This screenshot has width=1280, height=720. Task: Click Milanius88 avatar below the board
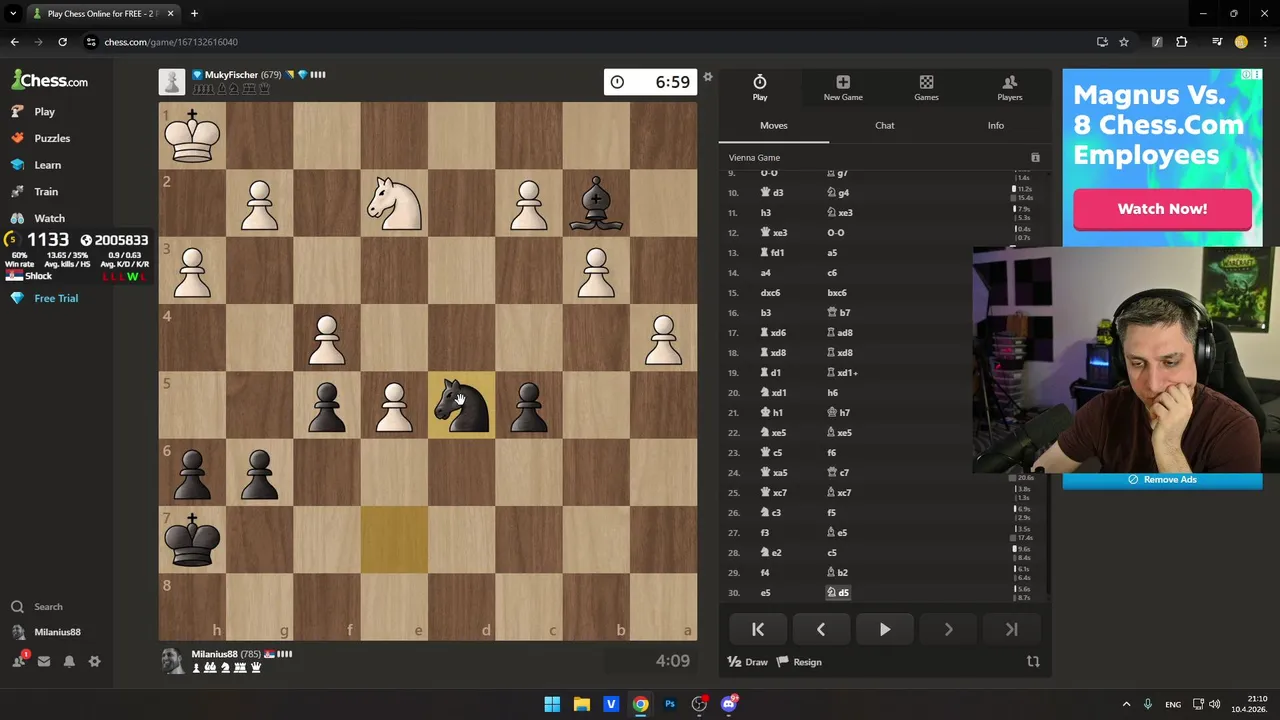pos(172,660)
